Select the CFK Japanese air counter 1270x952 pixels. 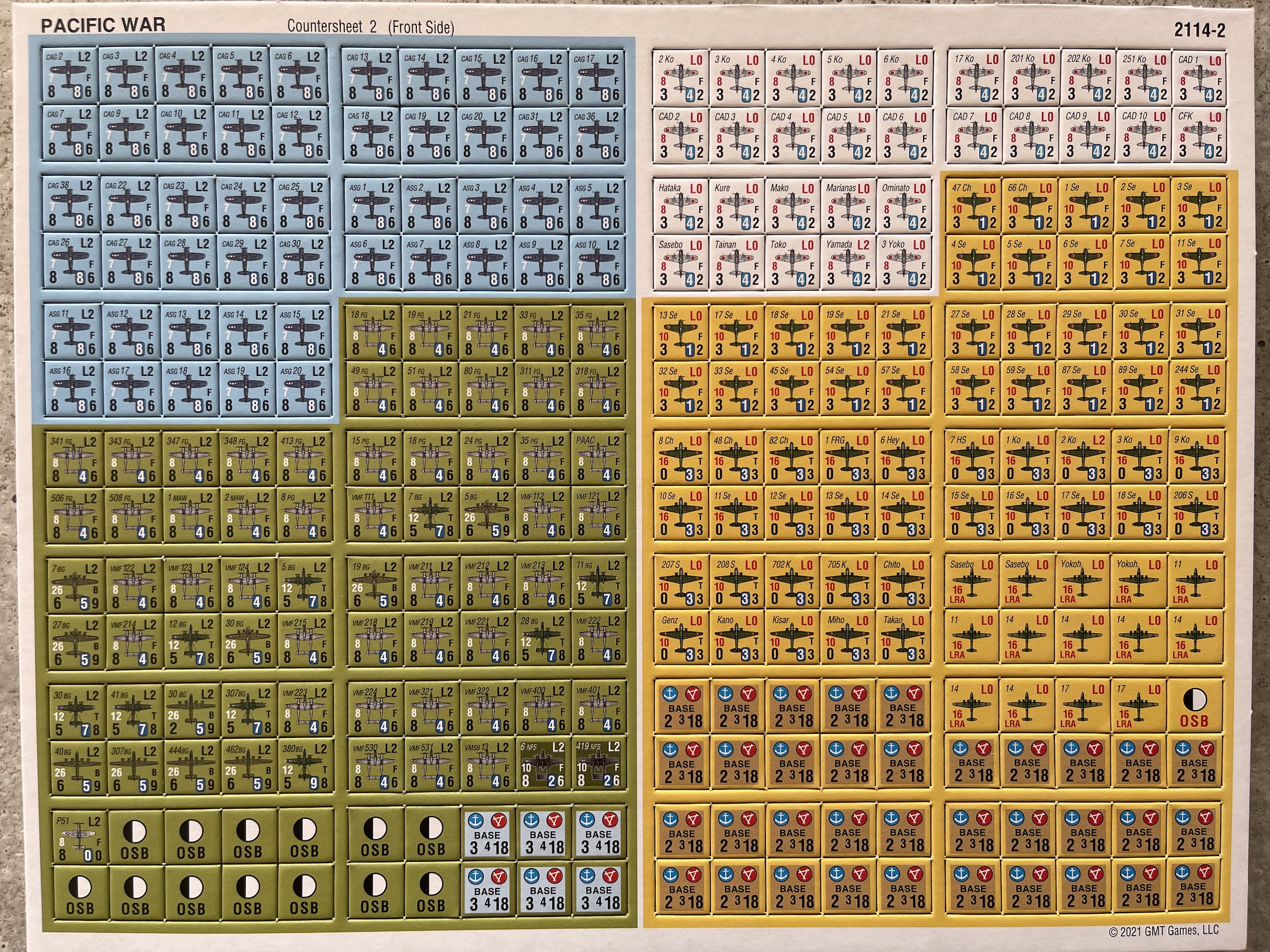pos(1201,135)
